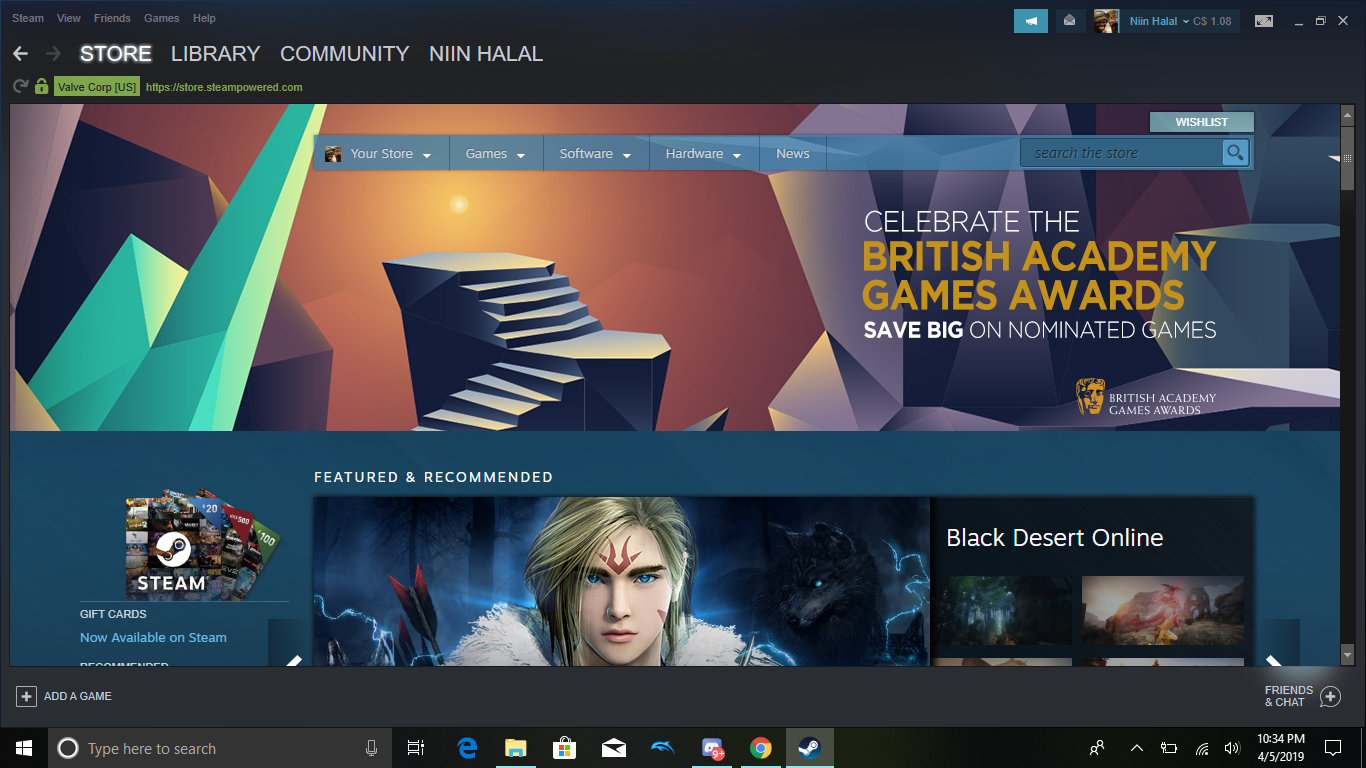Open Friends & Chat plus icon
The image size is (1366, 768).
click(x=1330, y=696)
